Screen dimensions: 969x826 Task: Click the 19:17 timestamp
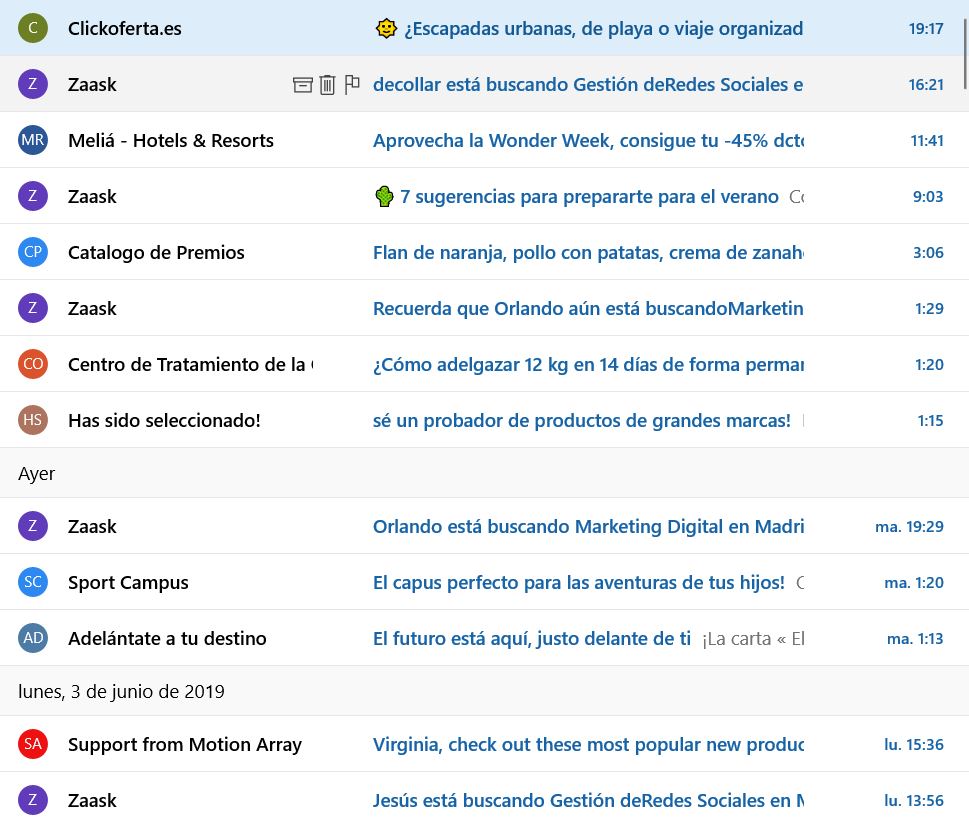[x=926, y=28]
